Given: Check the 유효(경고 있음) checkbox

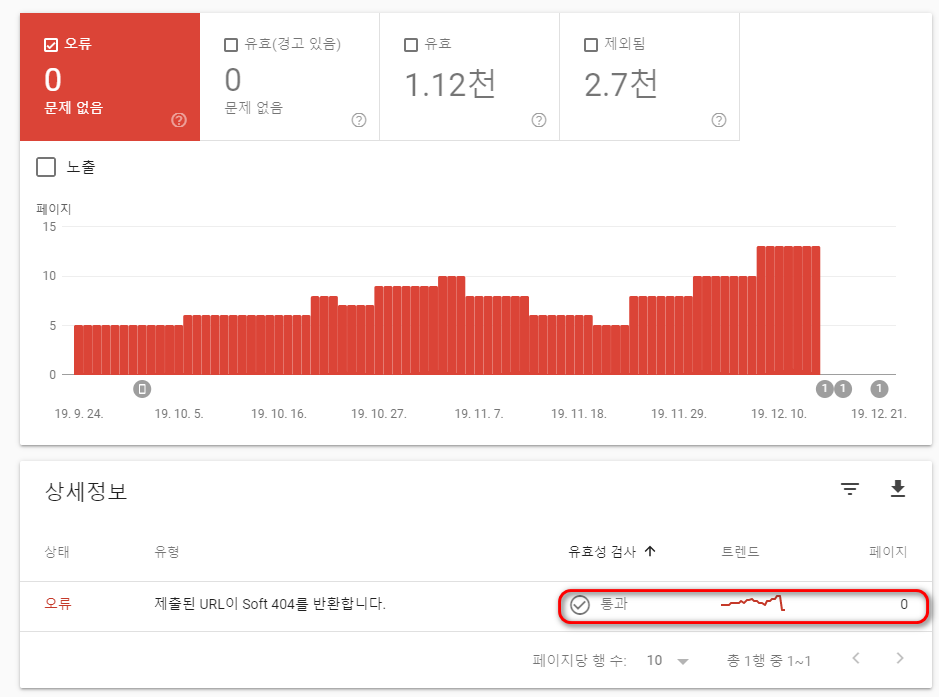Looking at the screenshot, I should 231,45.
